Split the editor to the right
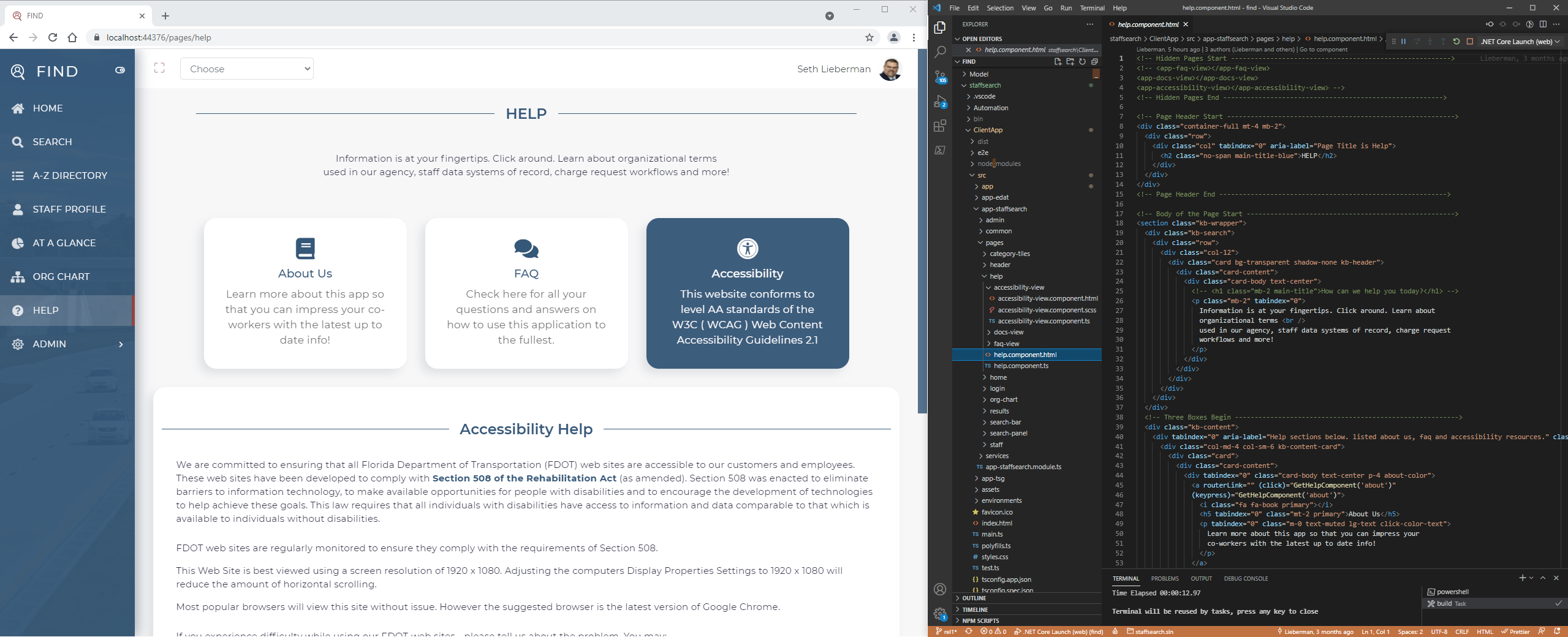The width and height of the screenshot is (1568, 637). 1543,24
